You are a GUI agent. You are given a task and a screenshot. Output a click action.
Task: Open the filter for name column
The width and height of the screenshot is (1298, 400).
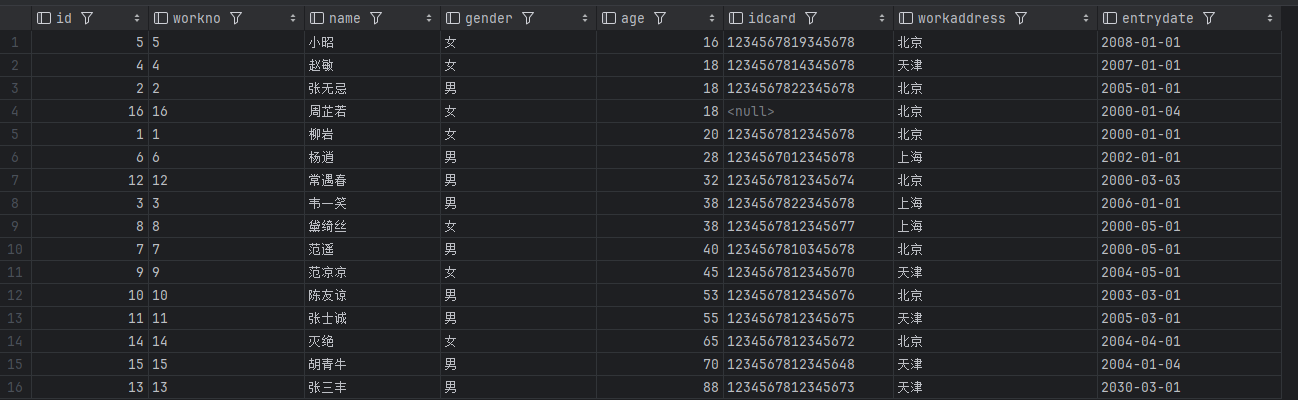point(375,18)
